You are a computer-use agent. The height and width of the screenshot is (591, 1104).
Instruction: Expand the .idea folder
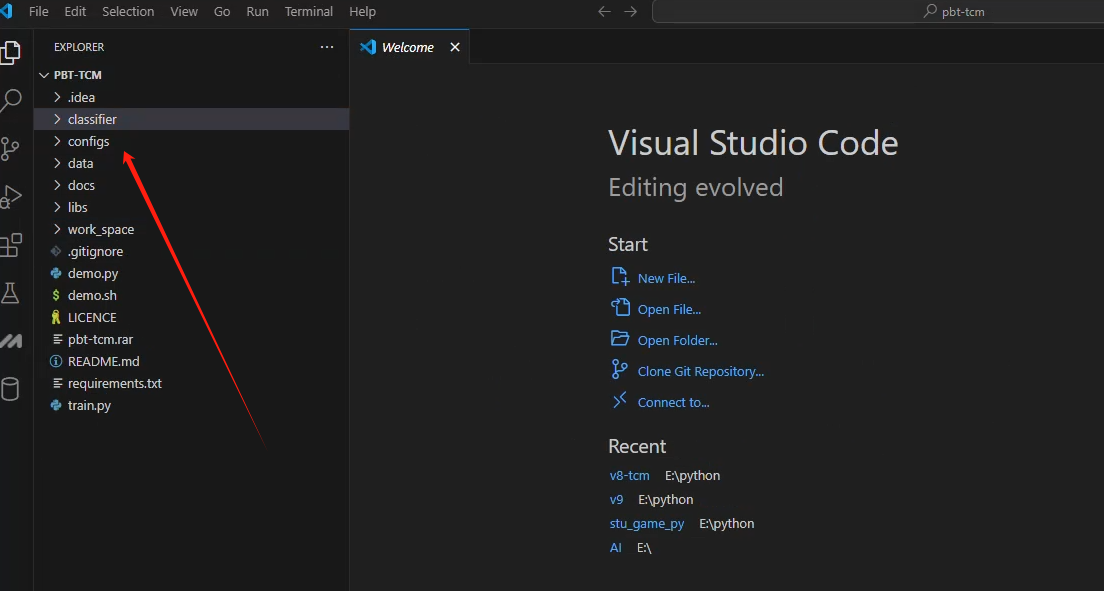point(58,97)
